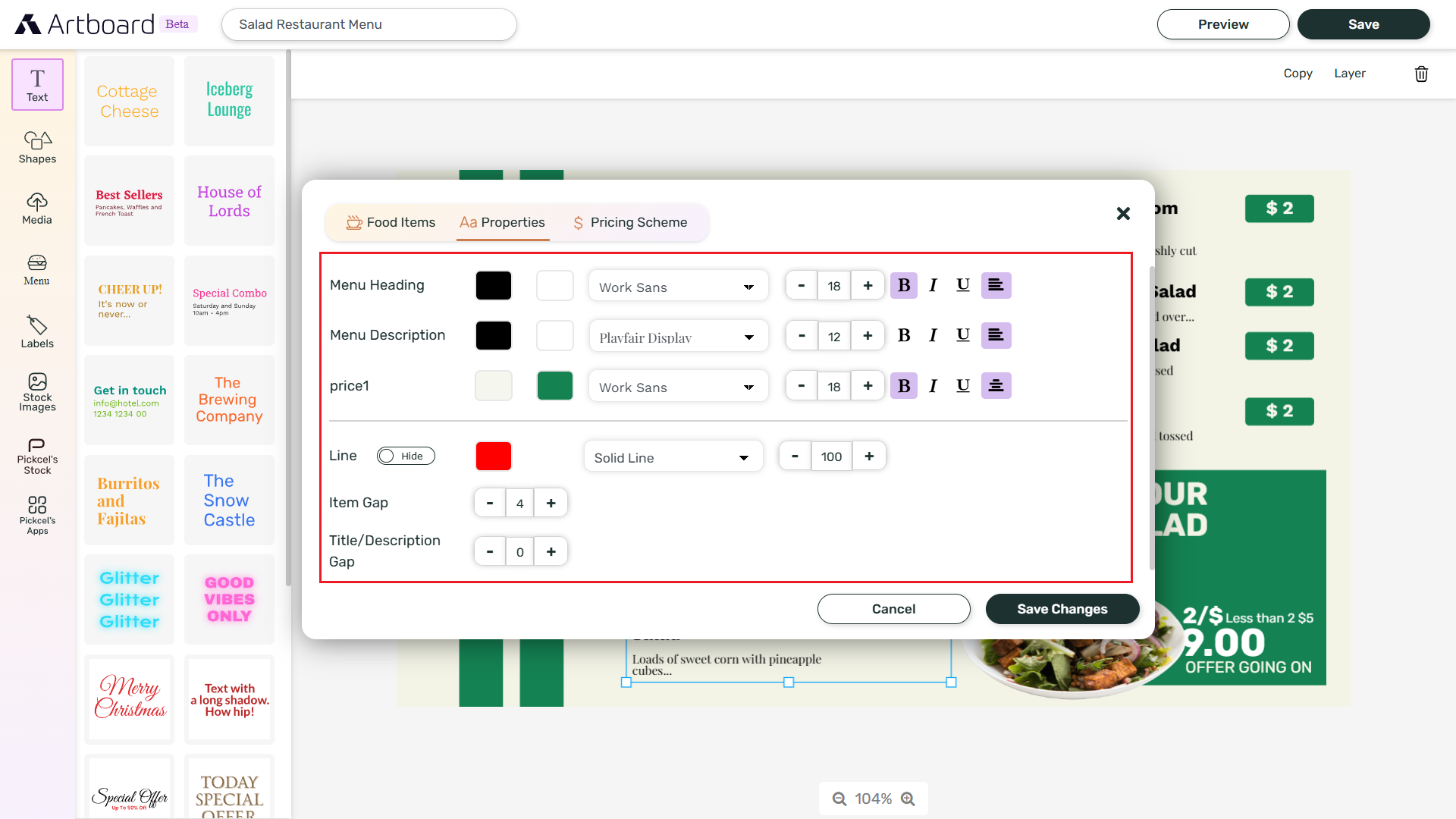Image resolution: width=1456 pixels, height=819 pixels.
Task: Open the Labels panel
Action: [x=36, y=331]
